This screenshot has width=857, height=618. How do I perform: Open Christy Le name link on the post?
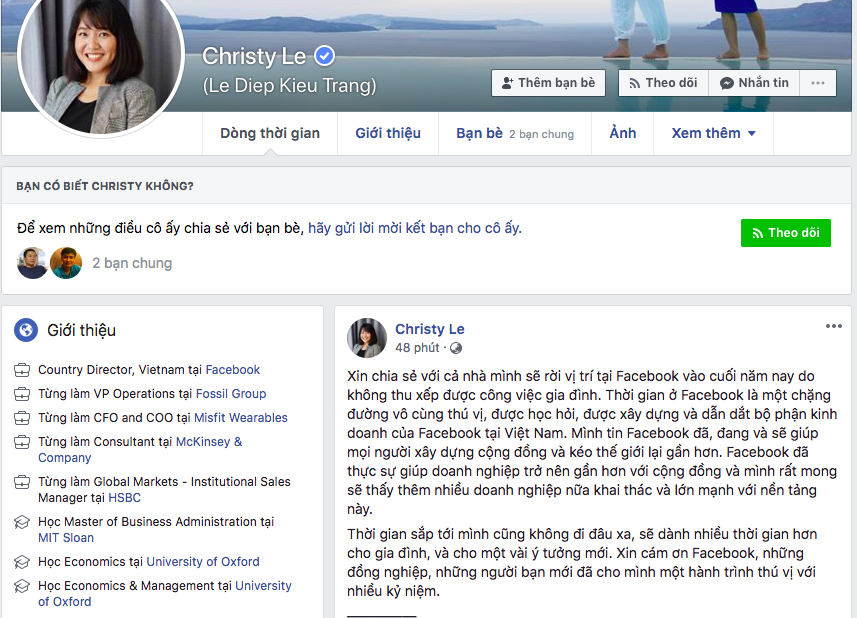pyautogui.click(x=430, y=329)
